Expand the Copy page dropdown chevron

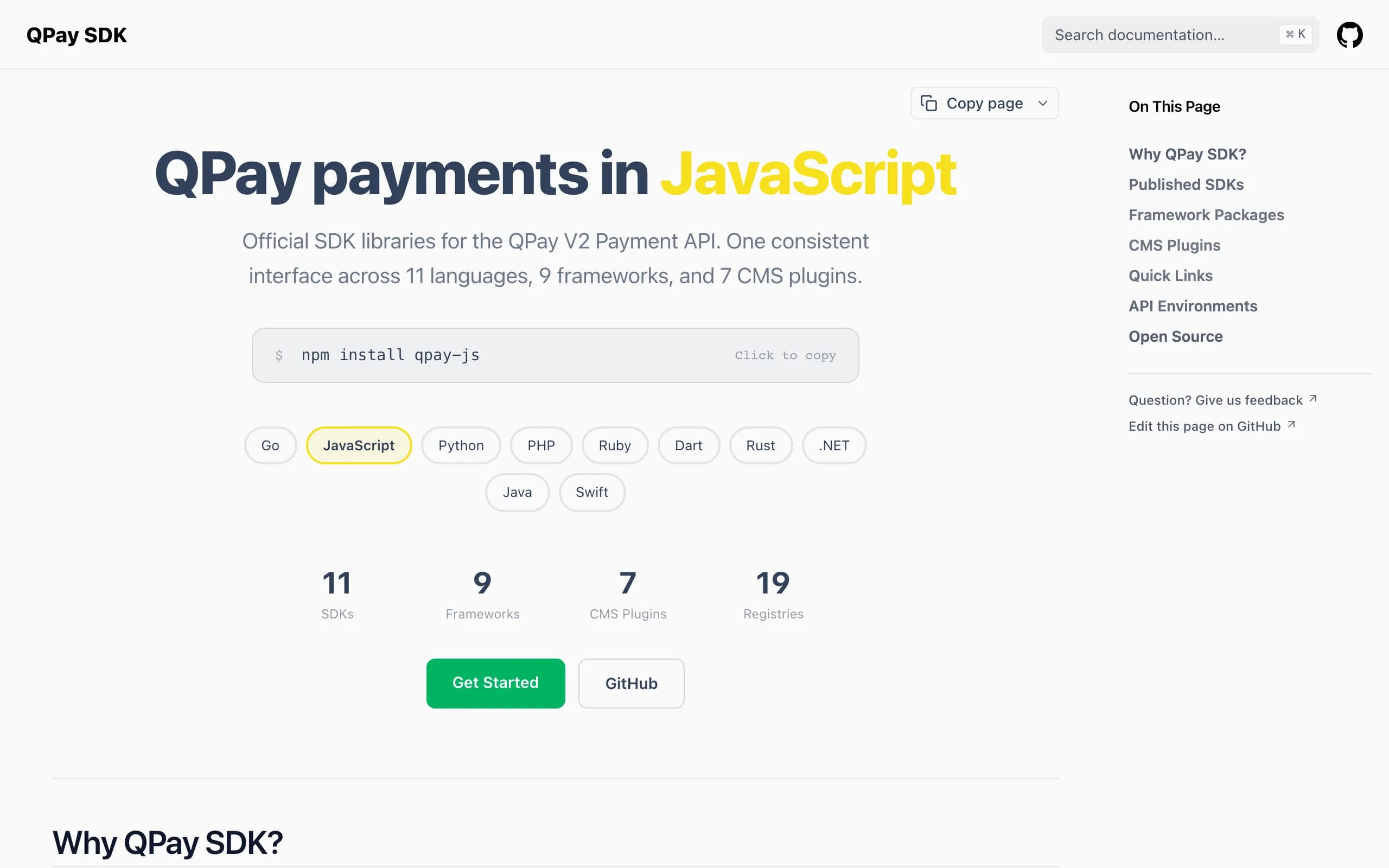click(x=1043, y=103)
